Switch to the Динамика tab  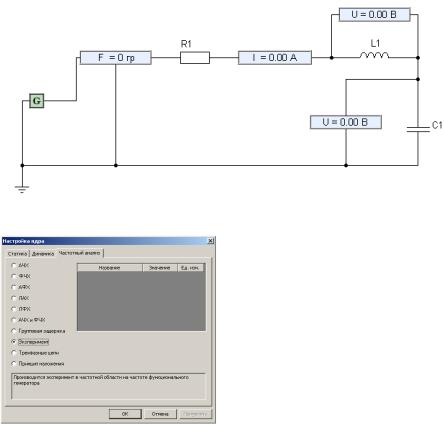click(43, 254)
